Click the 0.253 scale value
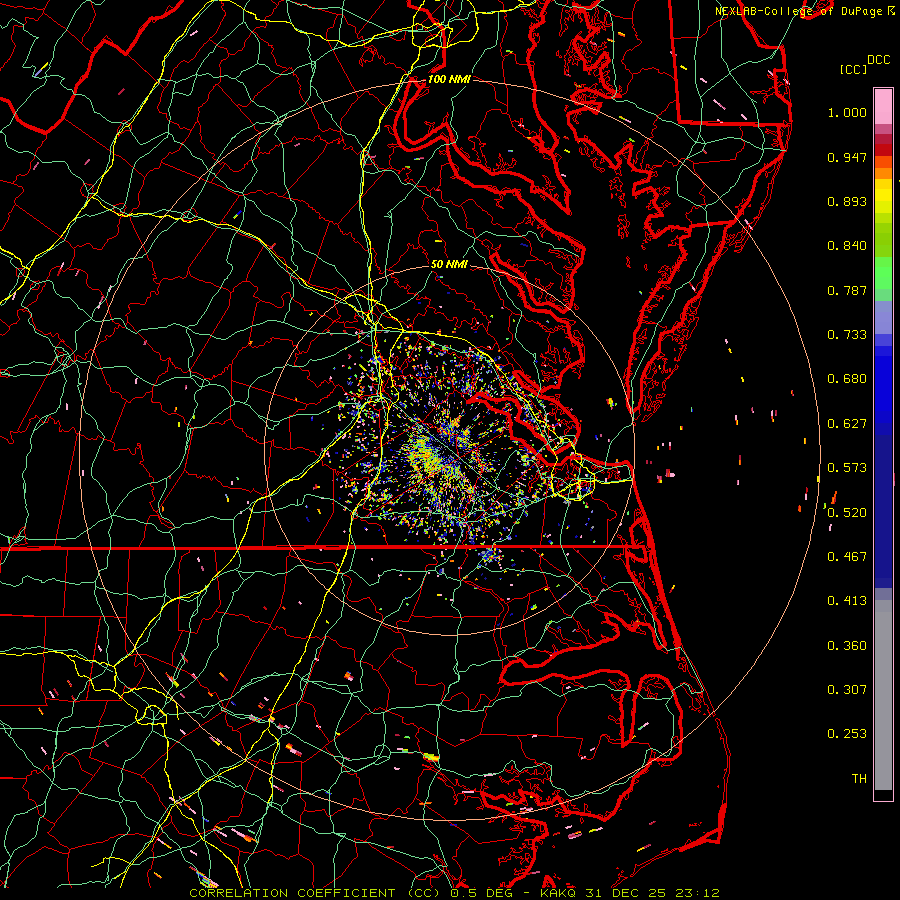Screen dimensions: 900x900 point(847,734)
